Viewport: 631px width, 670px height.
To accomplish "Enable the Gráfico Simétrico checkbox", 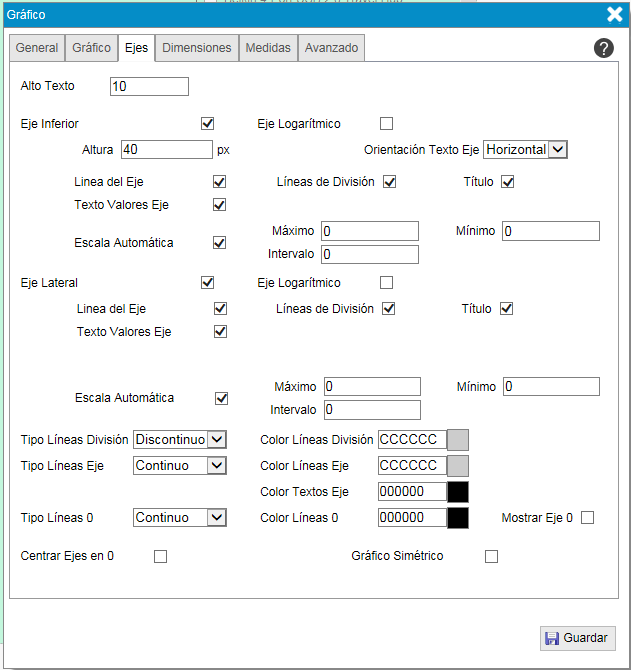I will [x=491, y=556].
